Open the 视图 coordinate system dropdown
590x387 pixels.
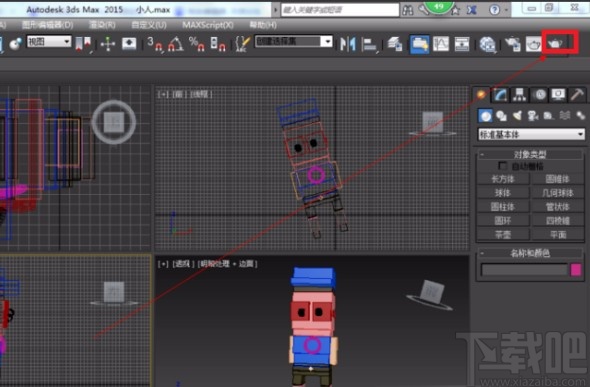coord(49,41)
